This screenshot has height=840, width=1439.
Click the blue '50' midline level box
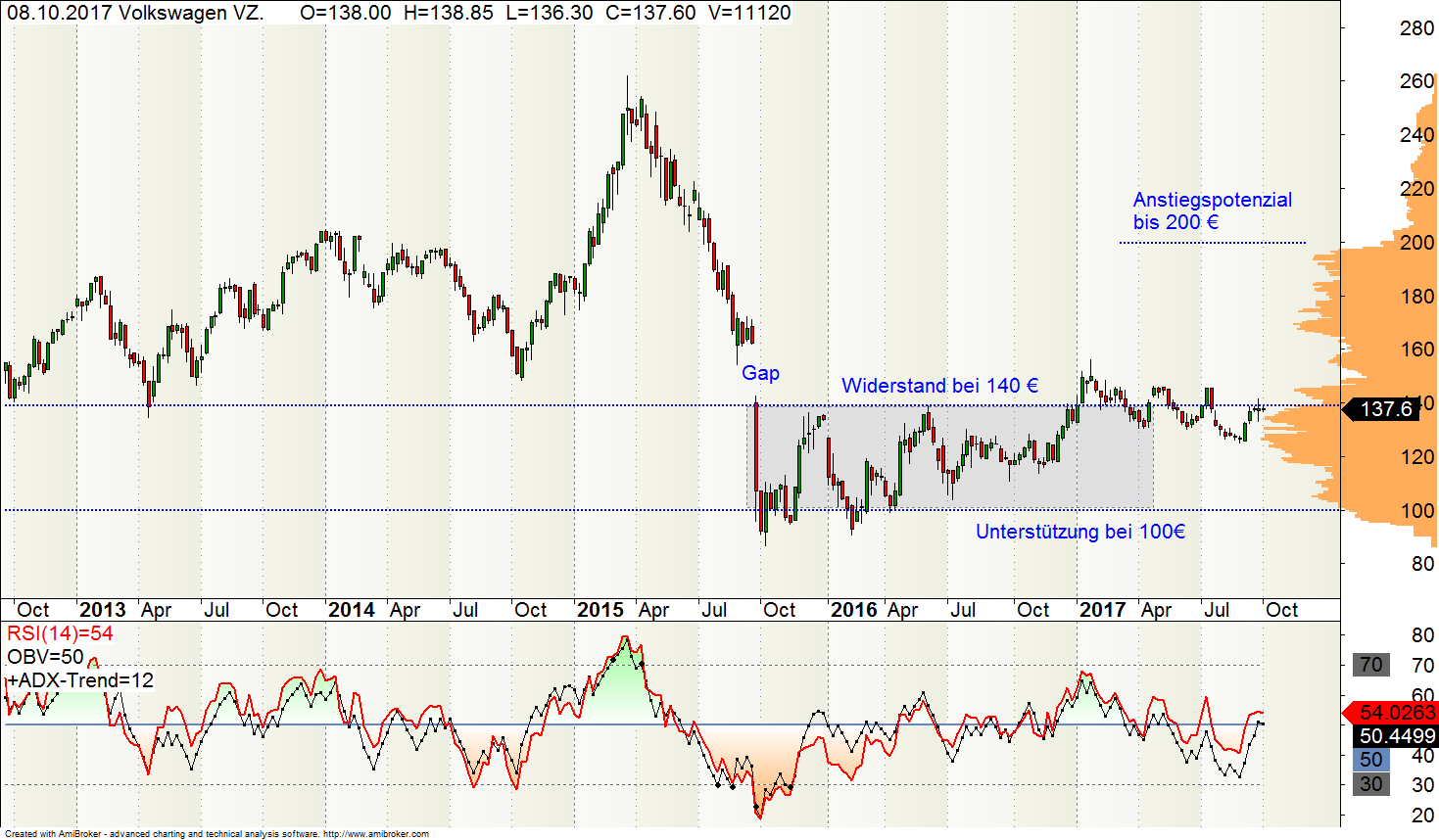pos(1371,760)
